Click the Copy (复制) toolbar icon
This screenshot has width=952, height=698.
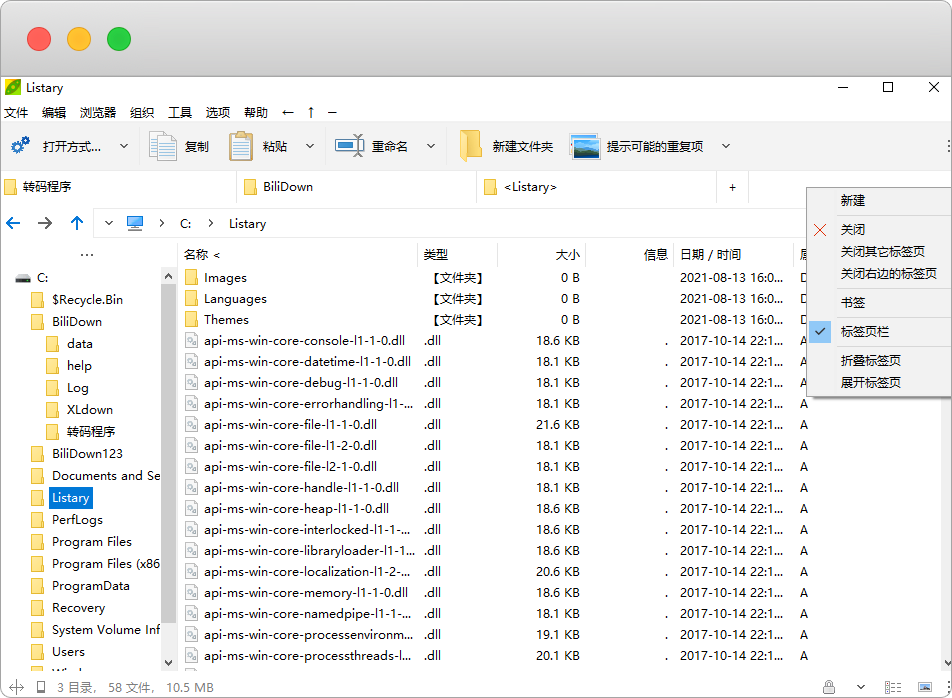163,146
